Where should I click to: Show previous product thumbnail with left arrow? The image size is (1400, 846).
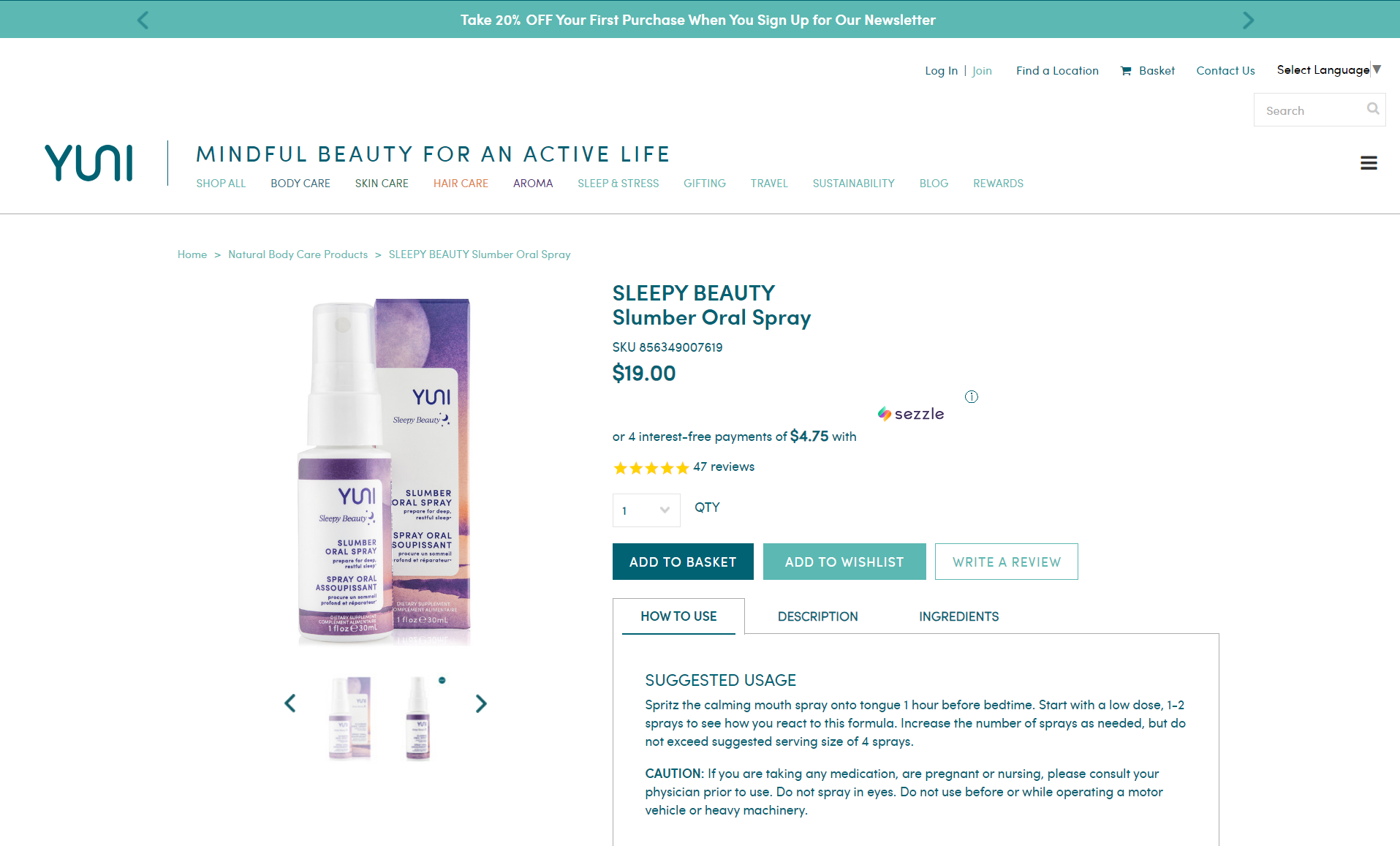tap(290, 703)
